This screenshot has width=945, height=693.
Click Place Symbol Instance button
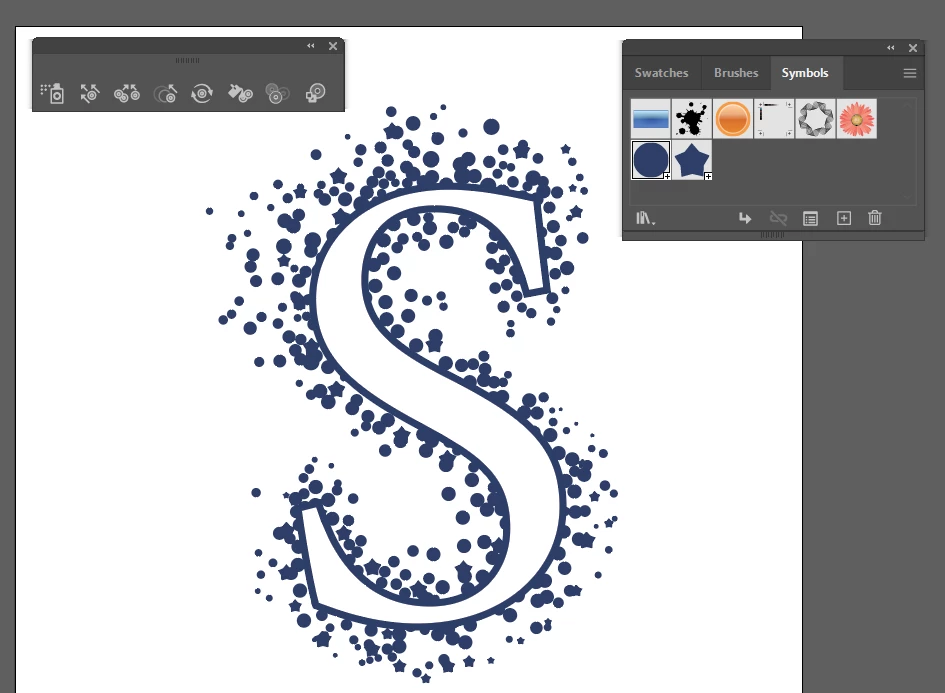tap(745, 218)
